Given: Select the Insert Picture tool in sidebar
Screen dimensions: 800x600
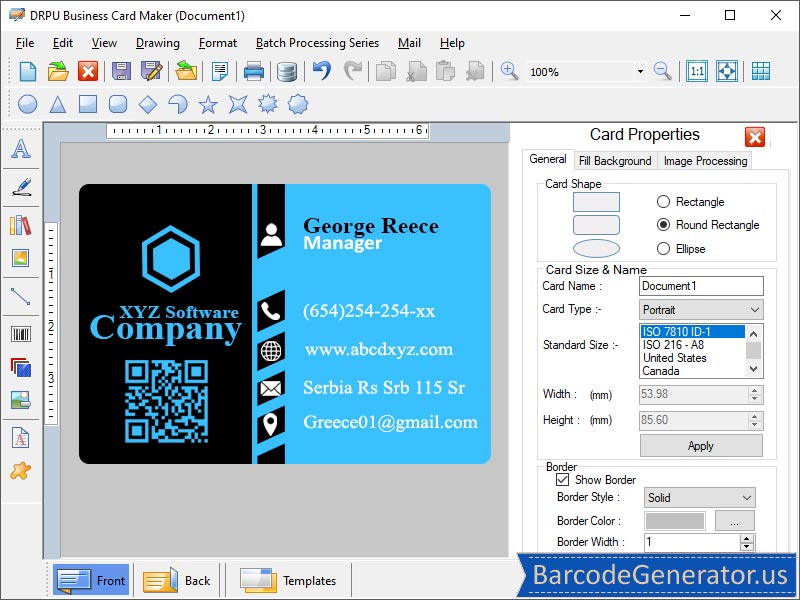Looking at the screenshot, I should tap(21, 258).
